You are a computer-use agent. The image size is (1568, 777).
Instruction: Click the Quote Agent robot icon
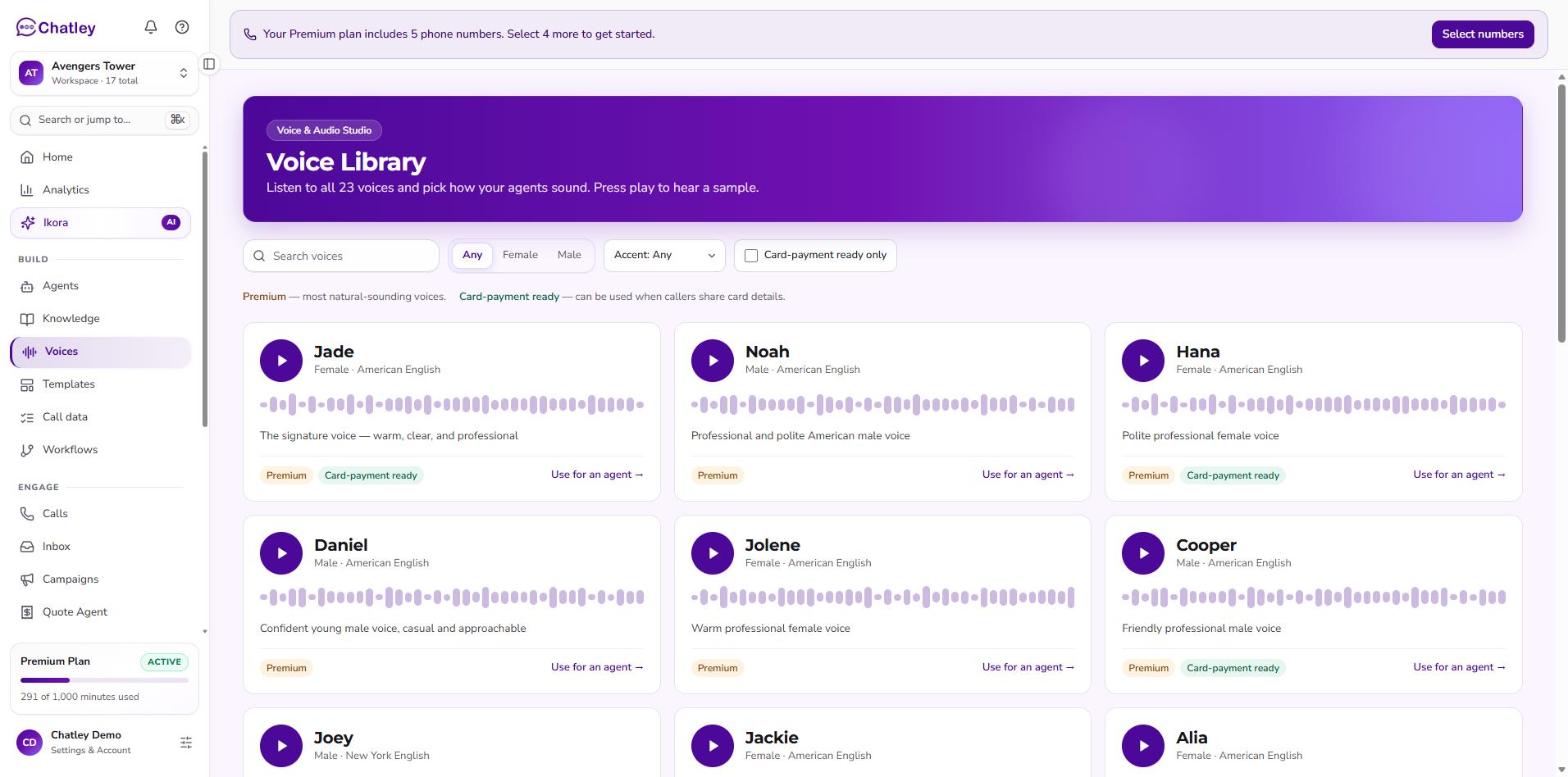click(x=27, y=612)
